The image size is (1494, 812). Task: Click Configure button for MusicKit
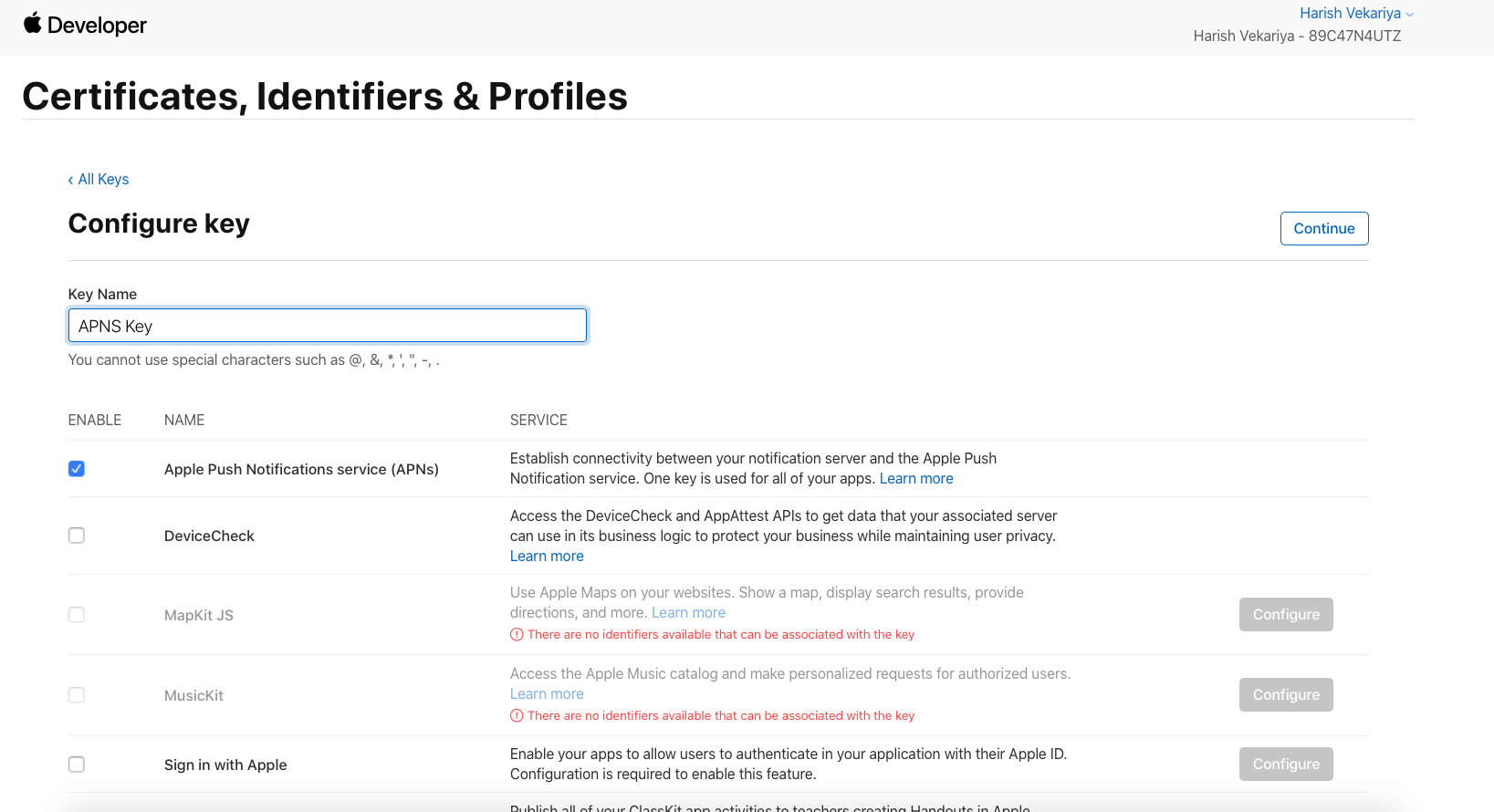tap(1286, 695)
